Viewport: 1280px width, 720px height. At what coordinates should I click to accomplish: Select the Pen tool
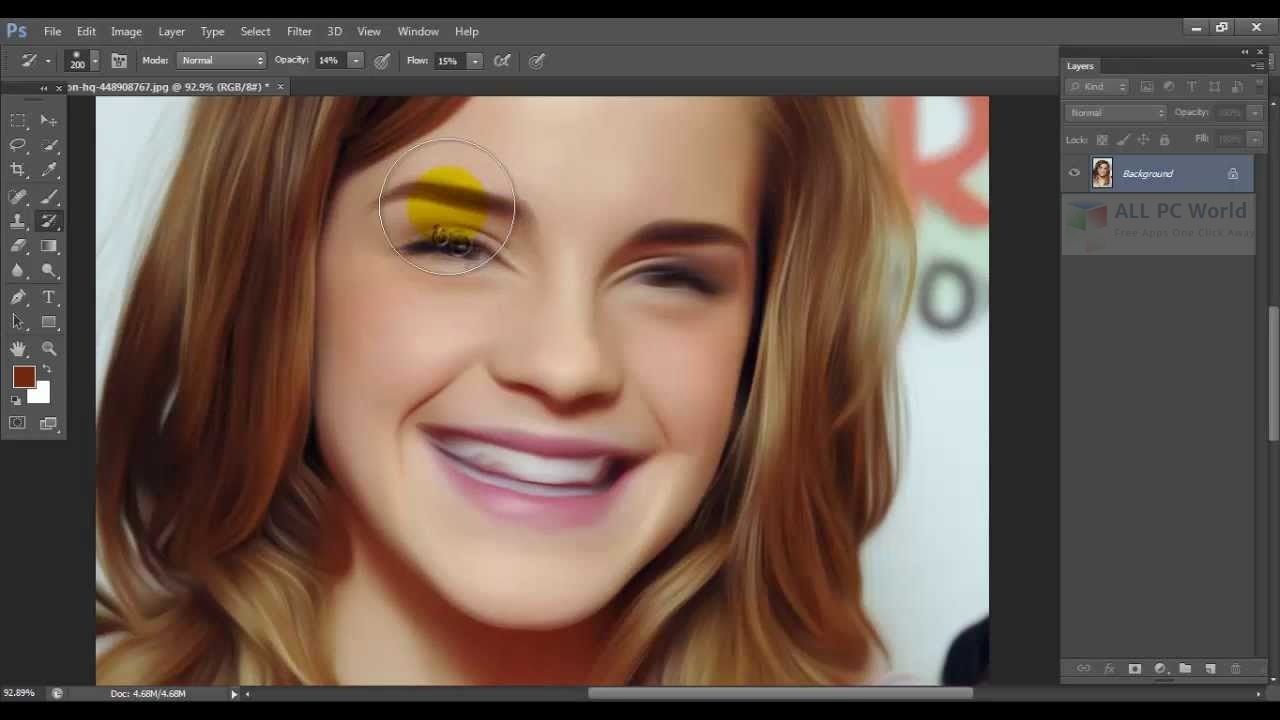(18, 297)
